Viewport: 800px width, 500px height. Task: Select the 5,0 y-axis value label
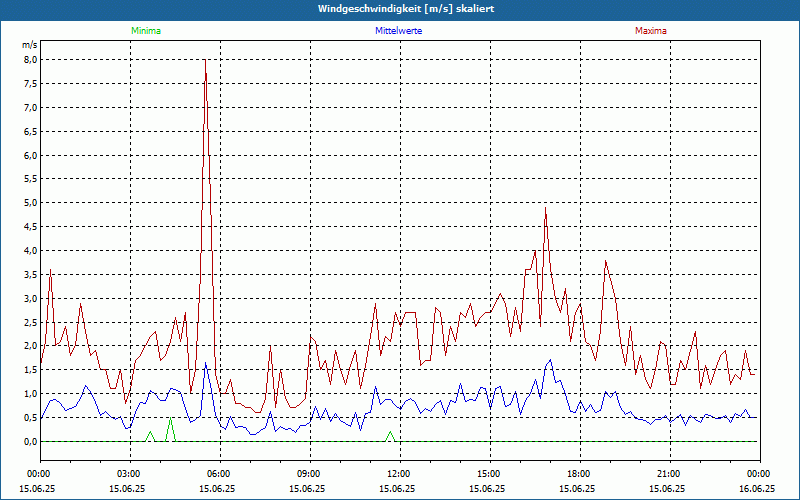[x=30, y=203]
